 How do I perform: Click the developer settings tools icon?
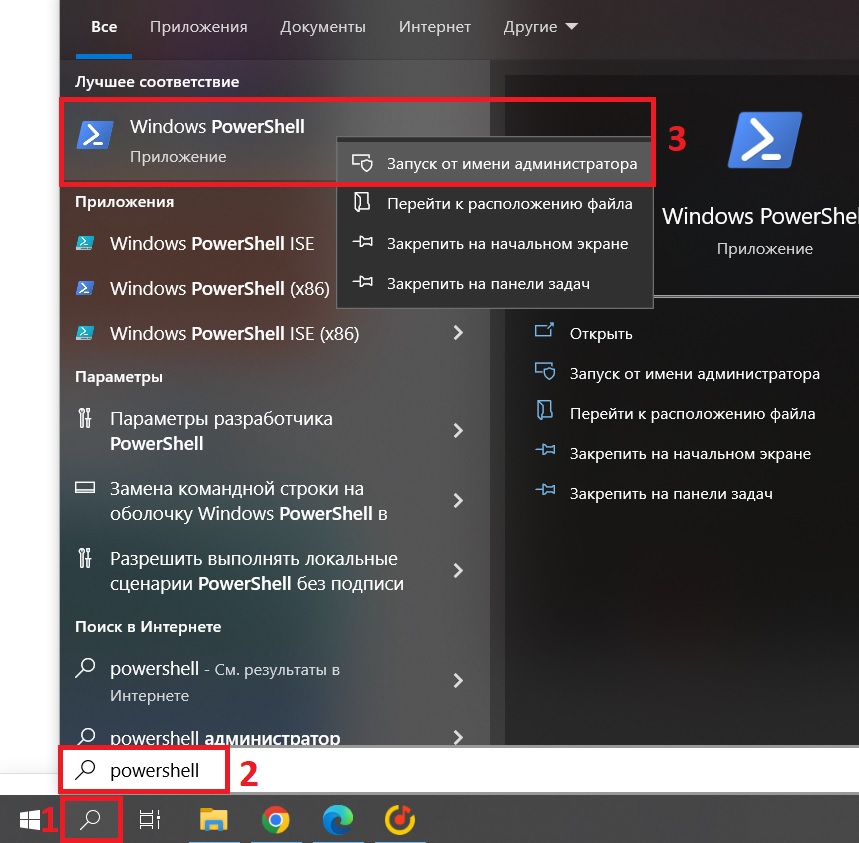[x=84, y=418]
